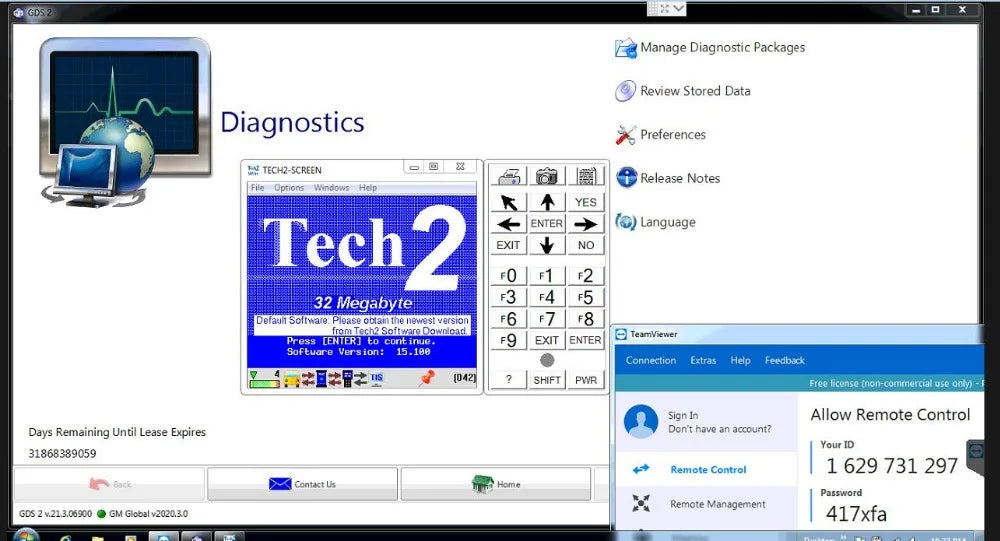1000x541 pixels.
Task: Click the question mark key on Tech2 keypad
Action: click(x=508, y=380)
